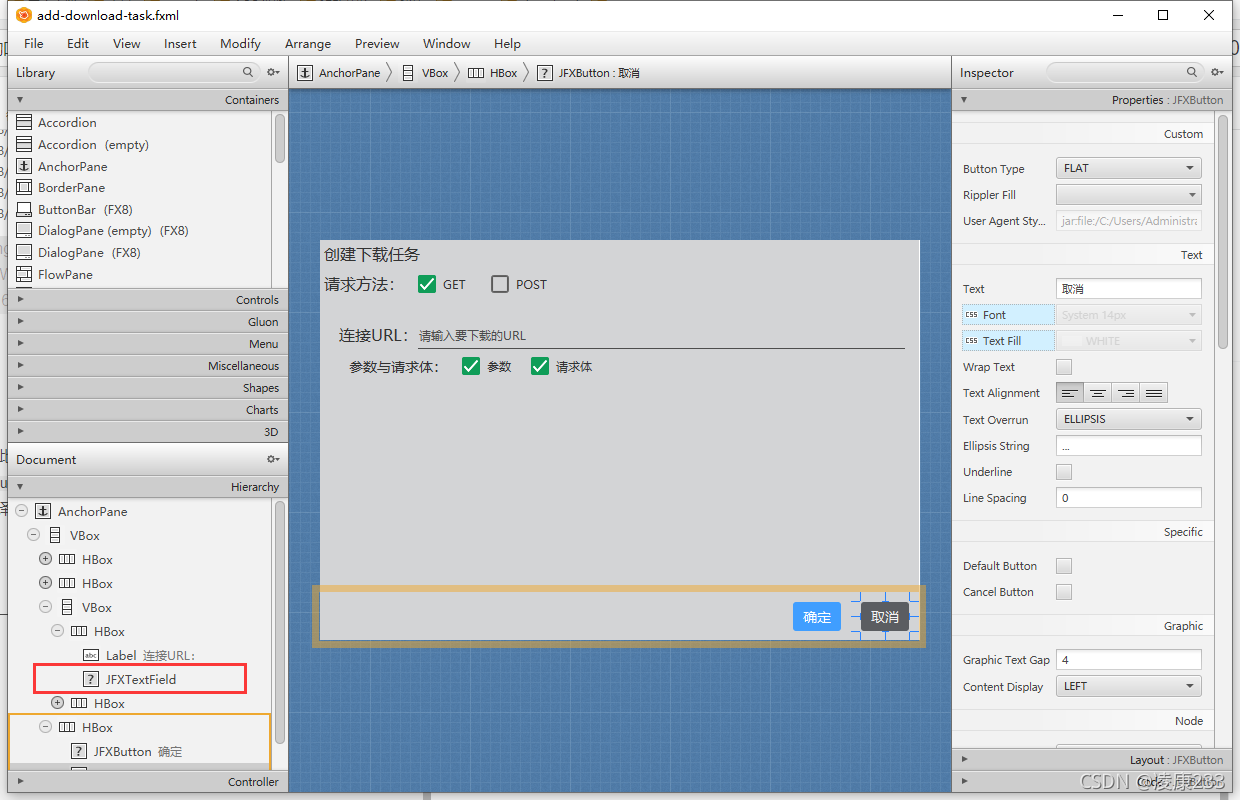Click the Graphic Text Gap field

click(x=1129, y=660)
